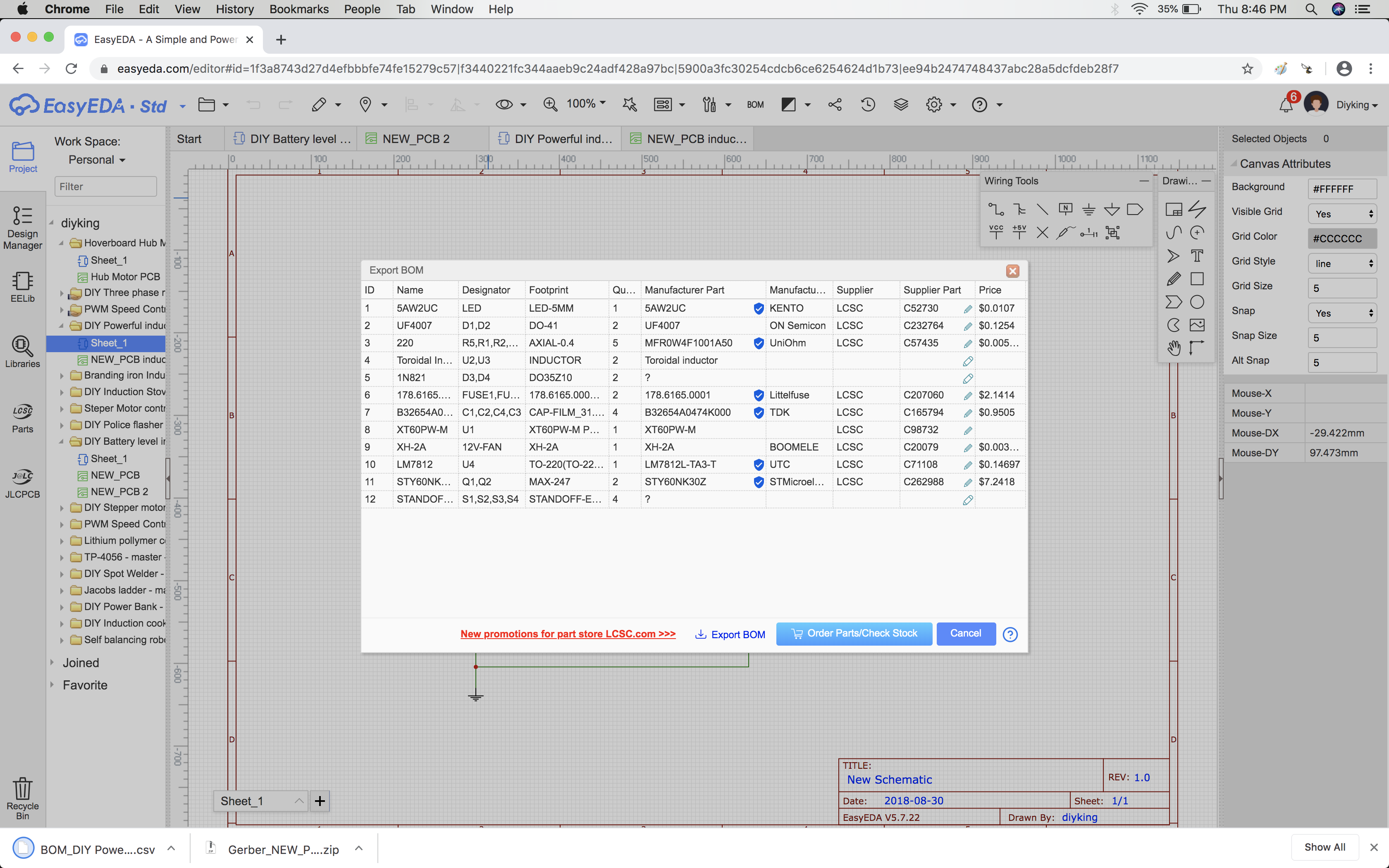Select Sheet_1 under DIY Battery level
Viewport: 1389px width, 868px height.
point(109,459)
